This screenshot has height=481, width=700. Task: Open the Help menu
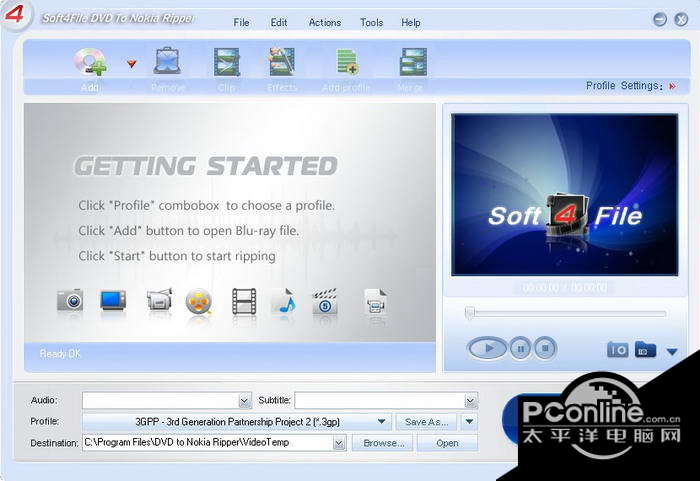(x=410, y=22)
